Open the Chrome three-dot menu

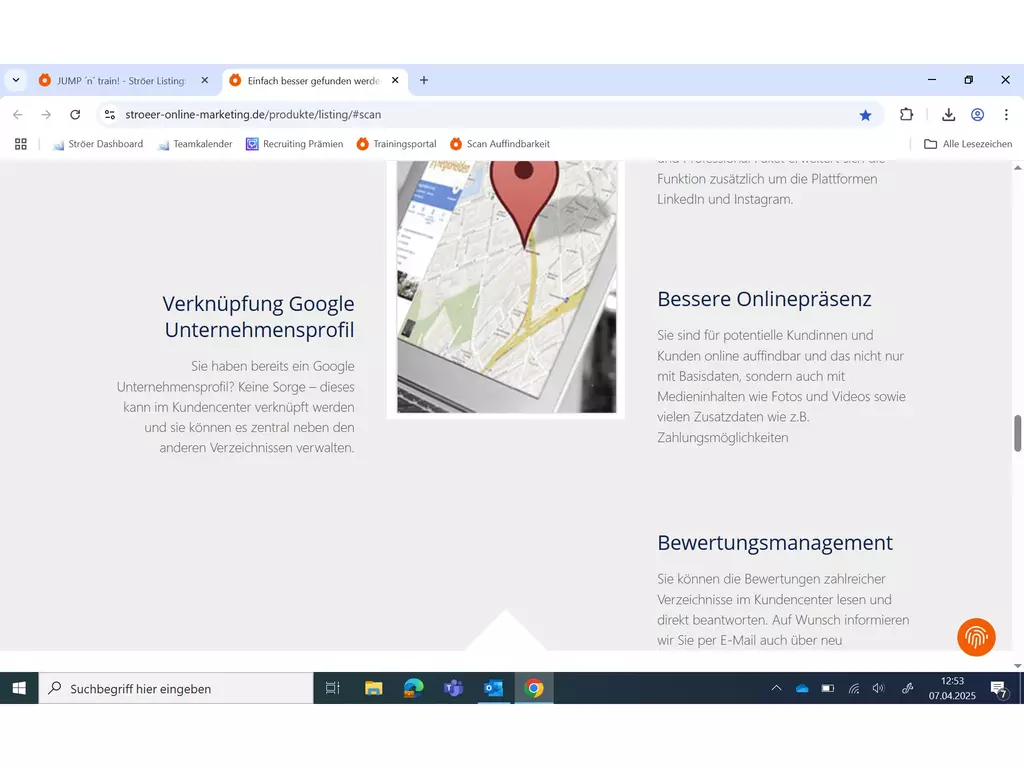(x=1006, y=115)
